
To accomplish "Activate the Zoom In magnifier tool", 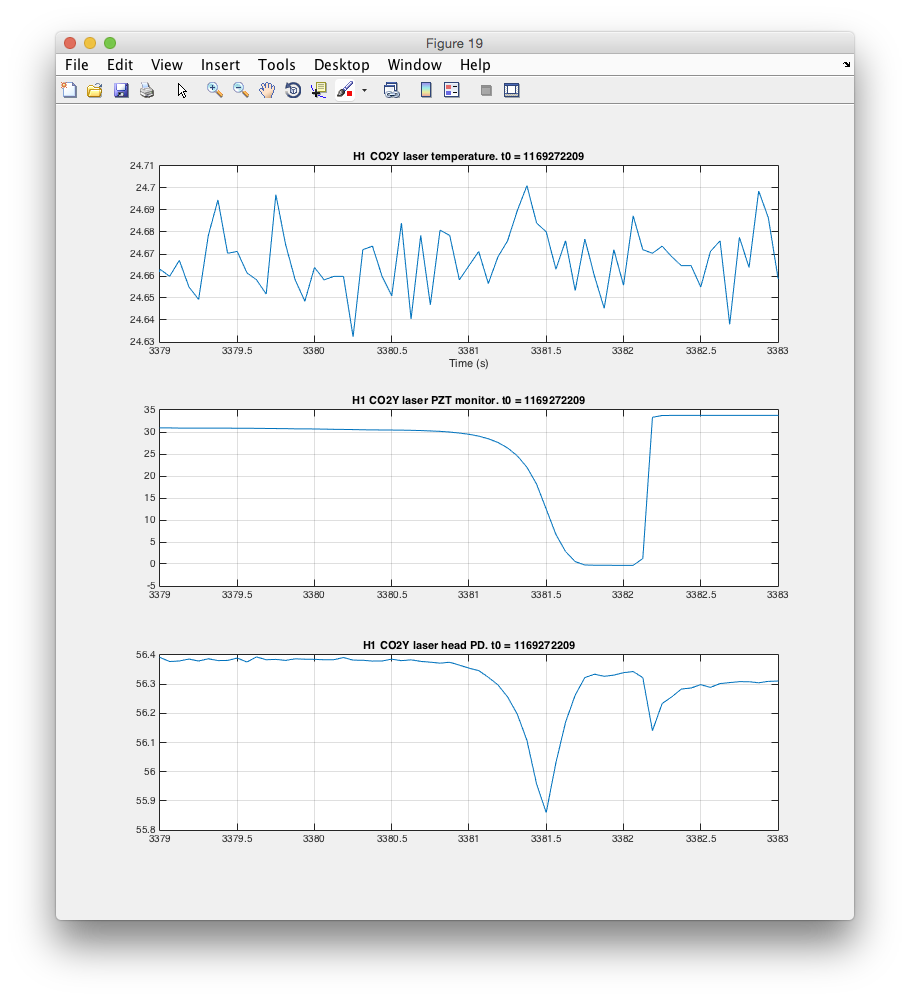I will point(215,91).
